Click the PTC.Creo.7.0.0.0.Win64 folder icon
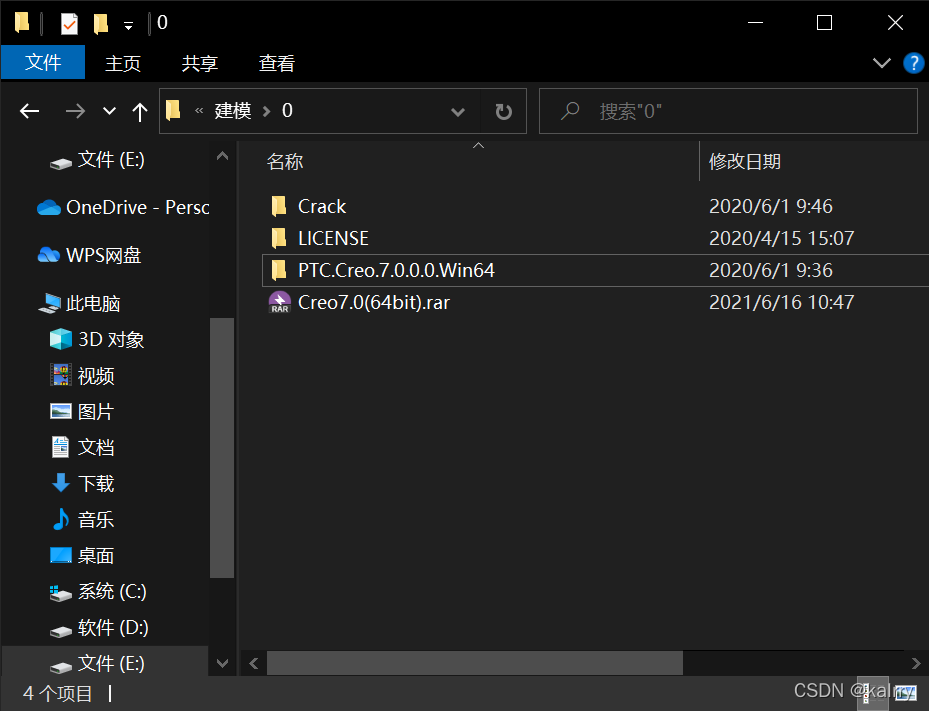 click(278, 270)
